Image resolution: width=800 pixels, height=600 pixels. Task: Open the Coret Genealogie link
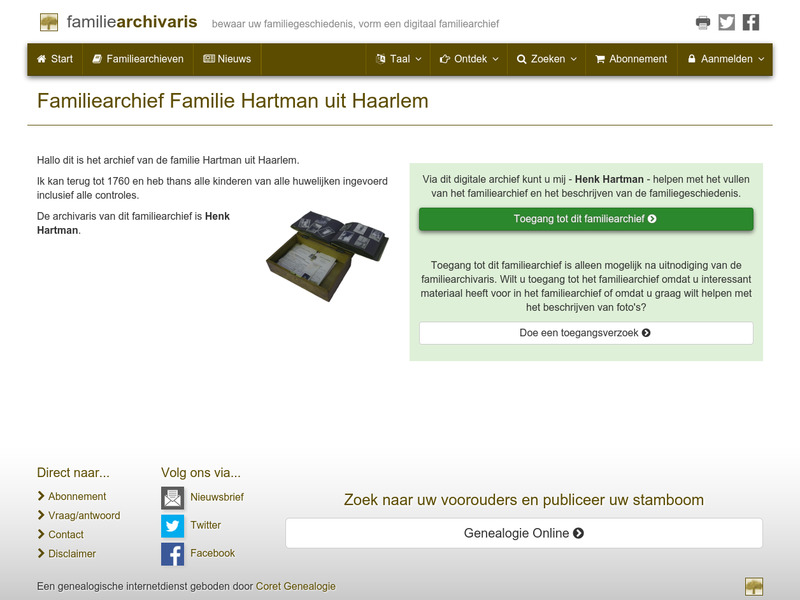[x=296, y=587]
